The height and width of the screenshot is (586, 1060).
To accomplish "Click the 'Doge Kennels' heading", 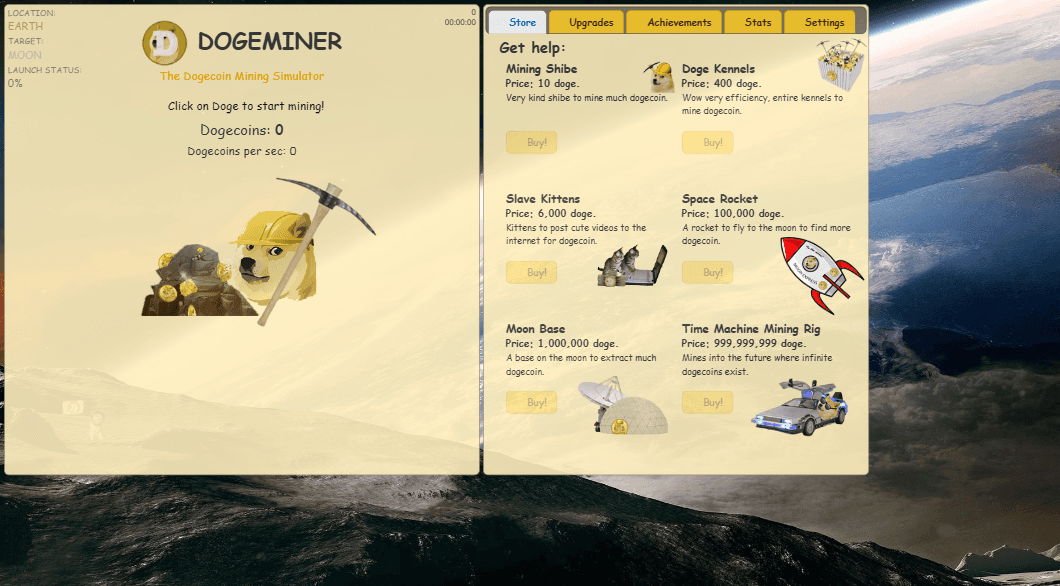I will click(718, 69).
